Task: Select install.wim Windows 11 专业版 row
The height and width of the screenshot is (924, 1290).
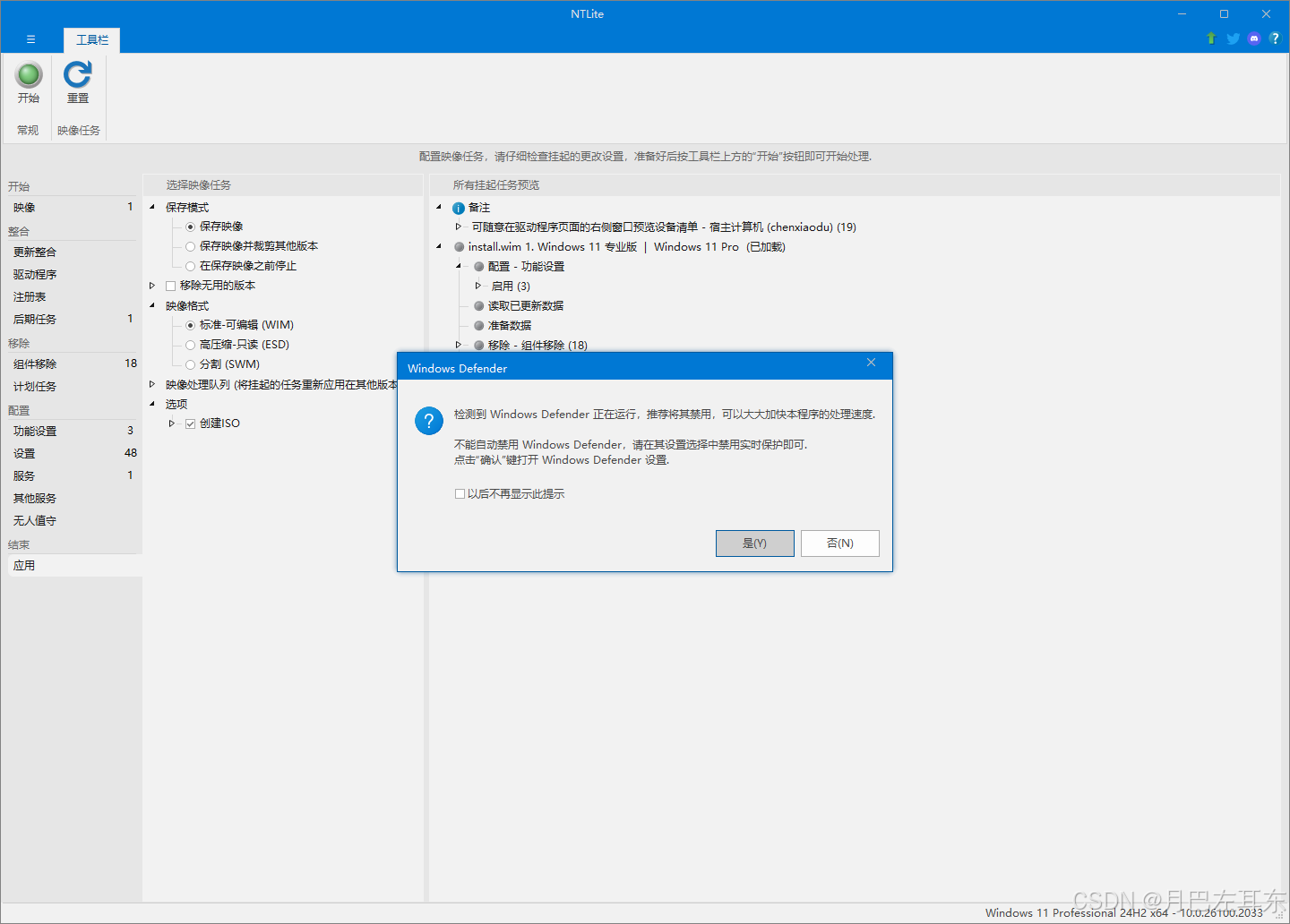Action: (x=626, y=247)
